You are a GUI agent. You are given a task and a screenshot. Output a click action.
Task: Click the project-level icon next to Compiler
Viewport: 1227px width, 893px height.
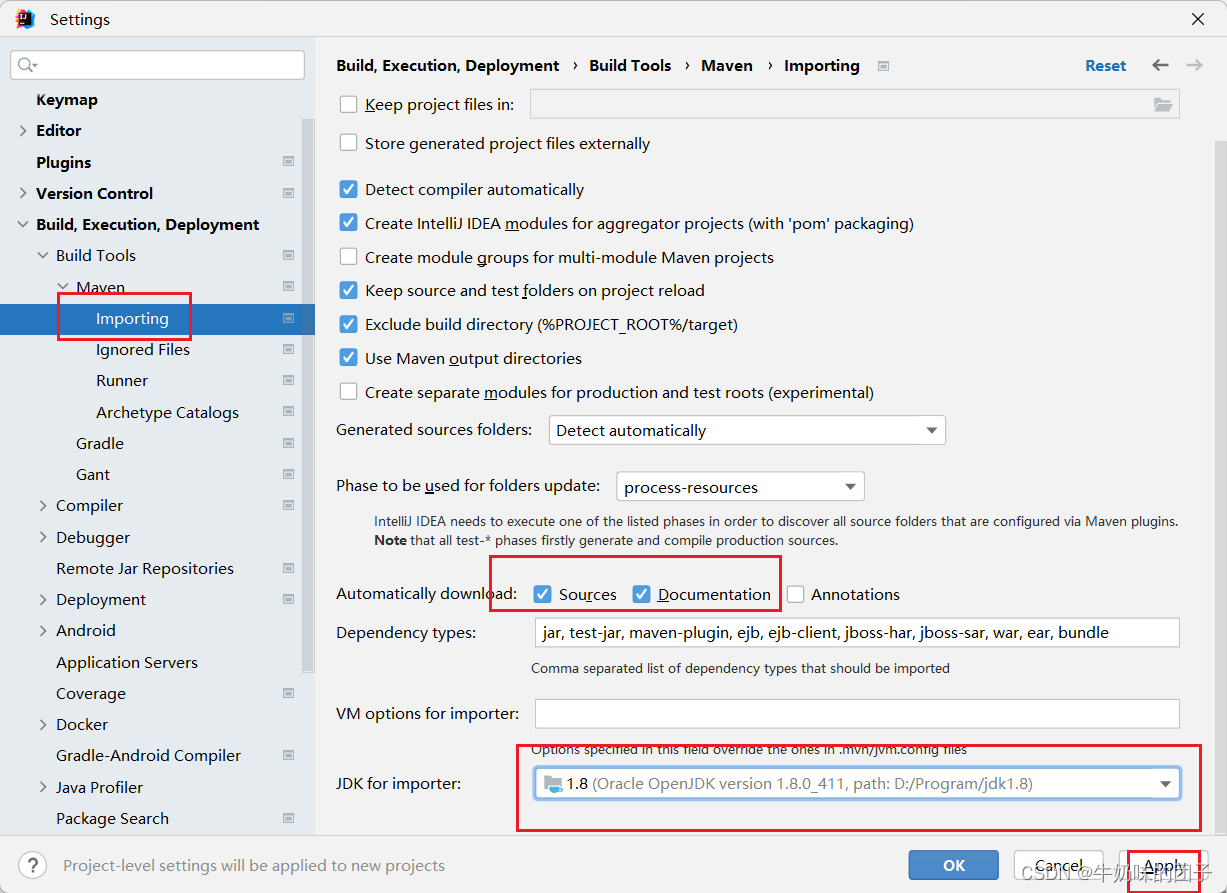tap(288, 505)
